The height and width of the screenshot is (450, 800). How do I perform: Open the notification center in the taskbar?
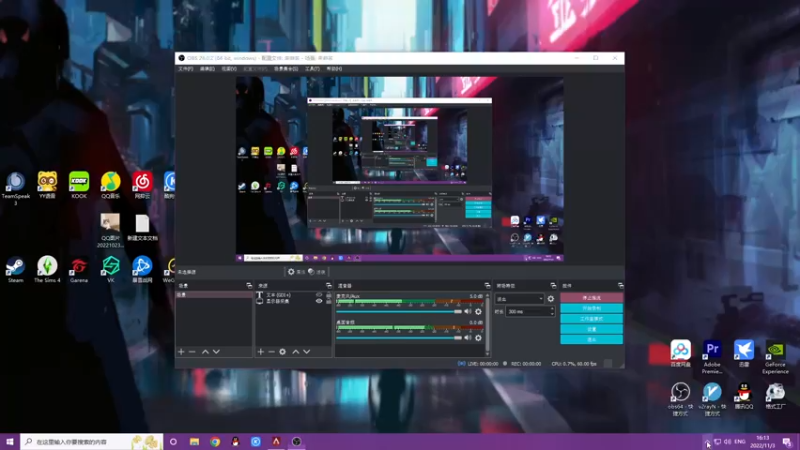(x=787, y=442)
